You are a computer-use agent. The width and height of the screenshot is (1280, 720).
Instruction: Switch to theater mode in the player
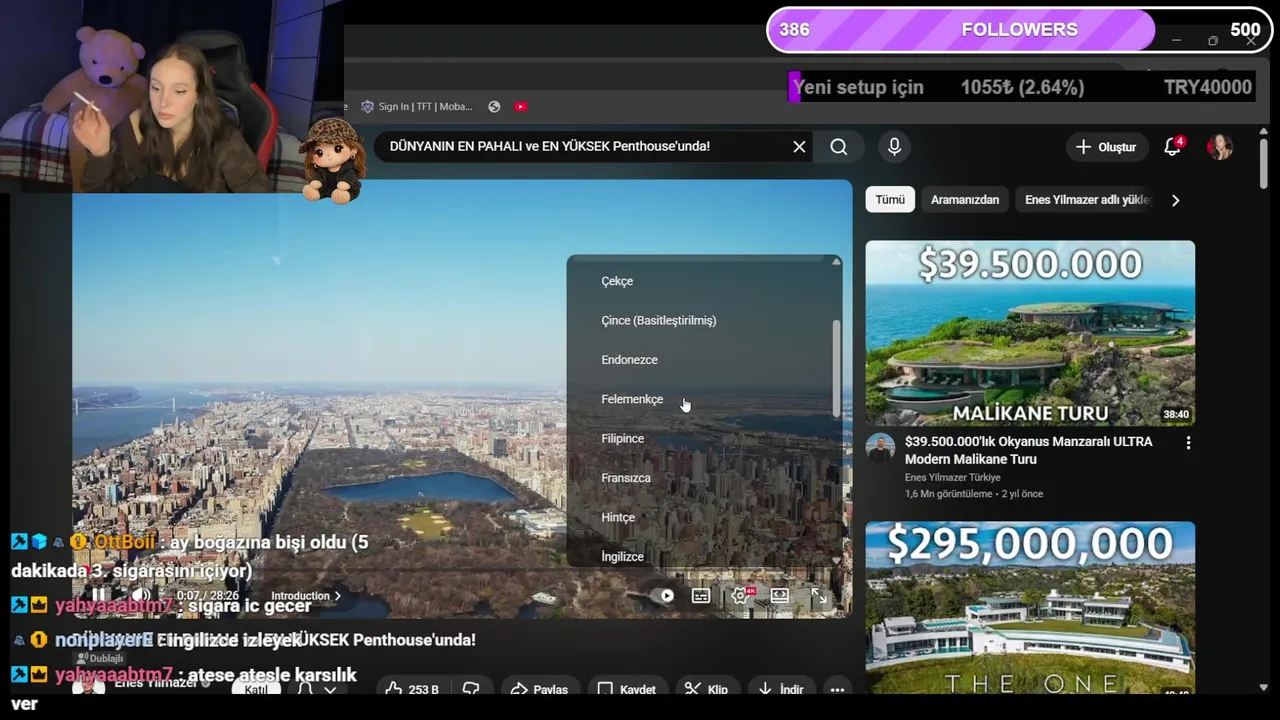pos(779,596)
